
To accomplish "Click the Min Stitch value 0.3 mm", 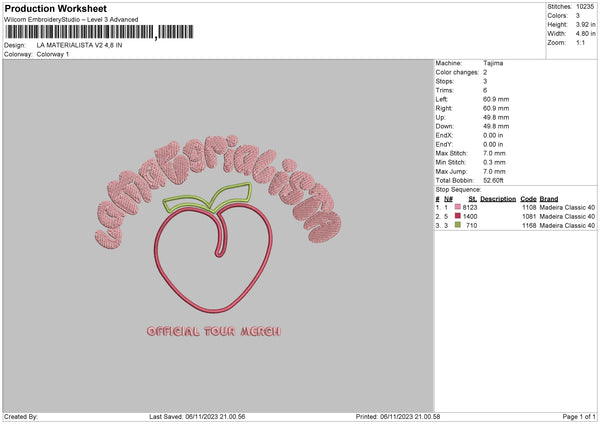I will [494, 162].
